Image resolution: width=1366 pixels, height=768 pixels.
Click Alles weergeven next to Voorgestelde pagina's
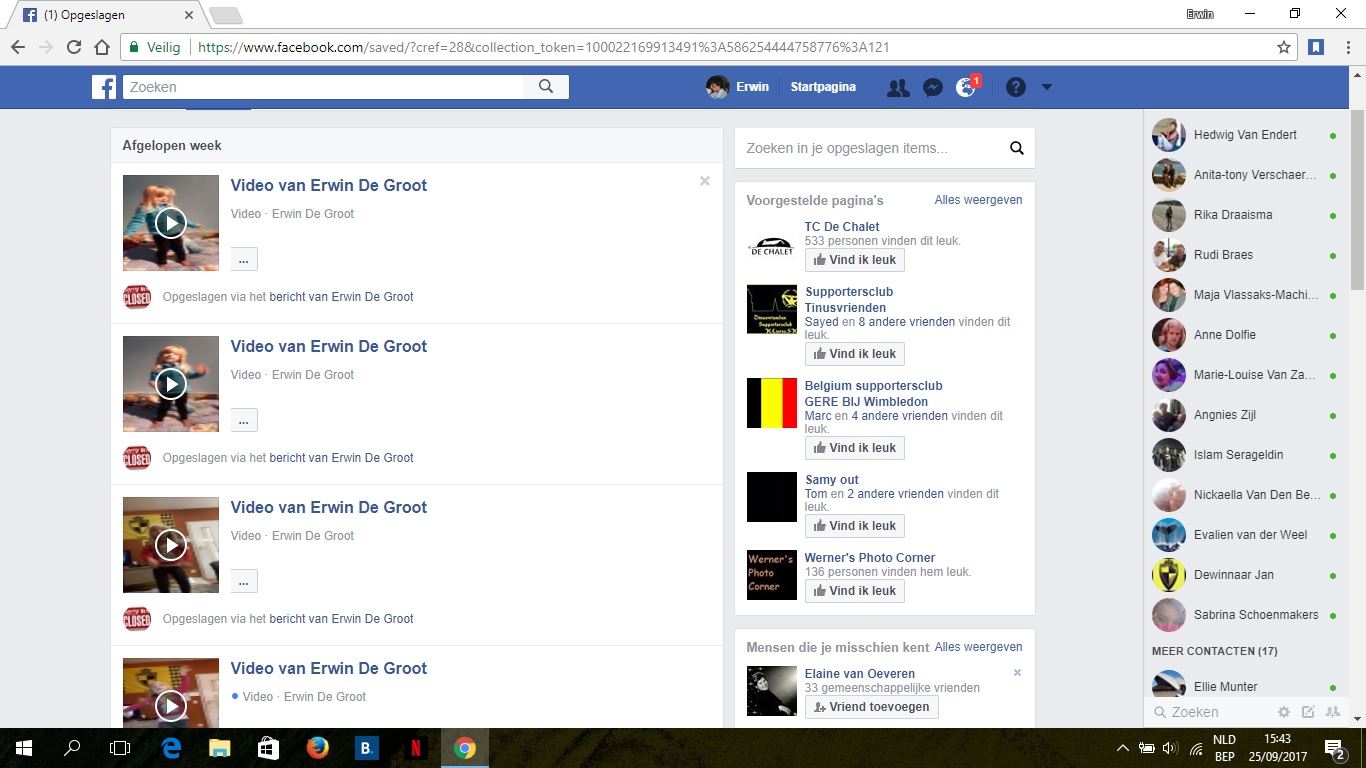[978, 200]
